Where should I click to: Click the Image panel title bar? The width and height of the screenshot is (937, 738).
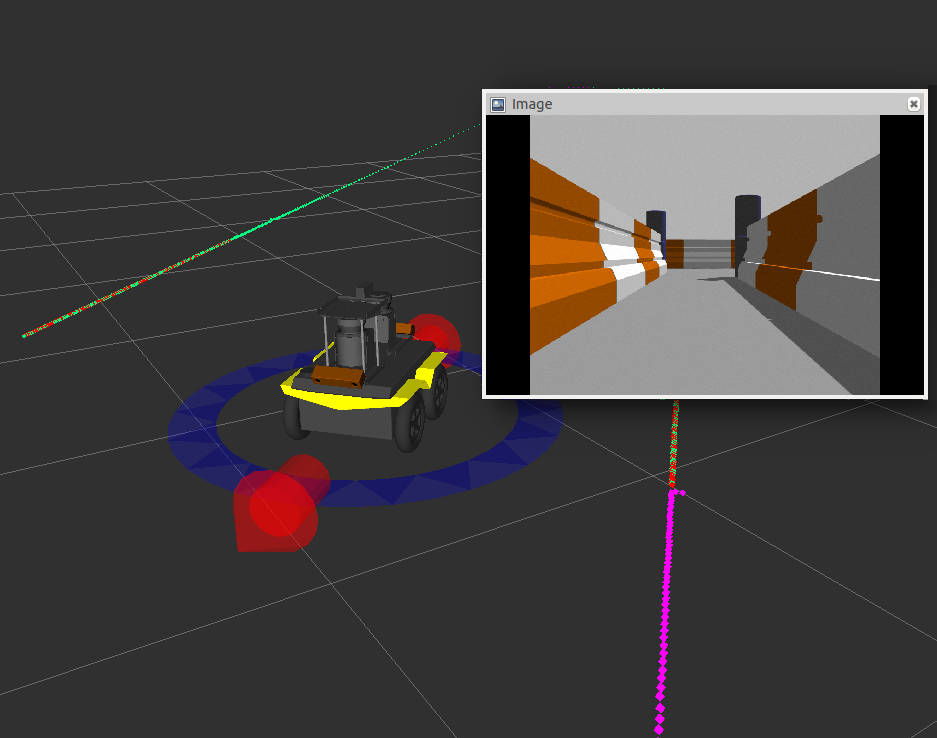point(700,104)
